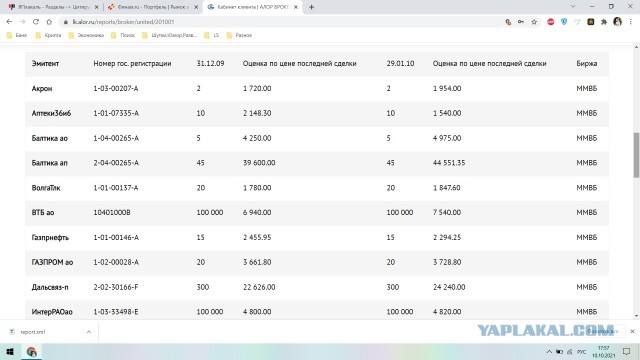Open the Windows Start menu
This screenshot has height=360, width=640.
pos(10,351)
